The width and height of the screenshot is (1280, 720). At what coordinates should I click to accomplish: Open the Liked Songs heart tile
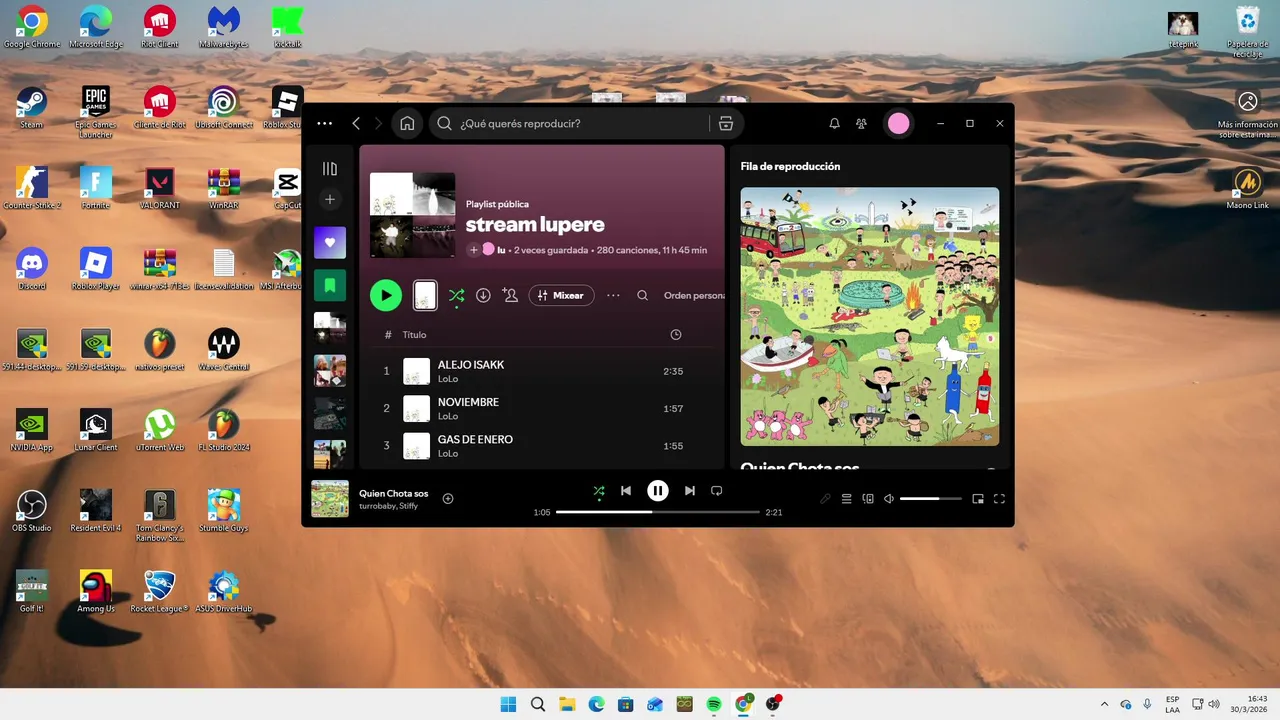pos(330,242)
